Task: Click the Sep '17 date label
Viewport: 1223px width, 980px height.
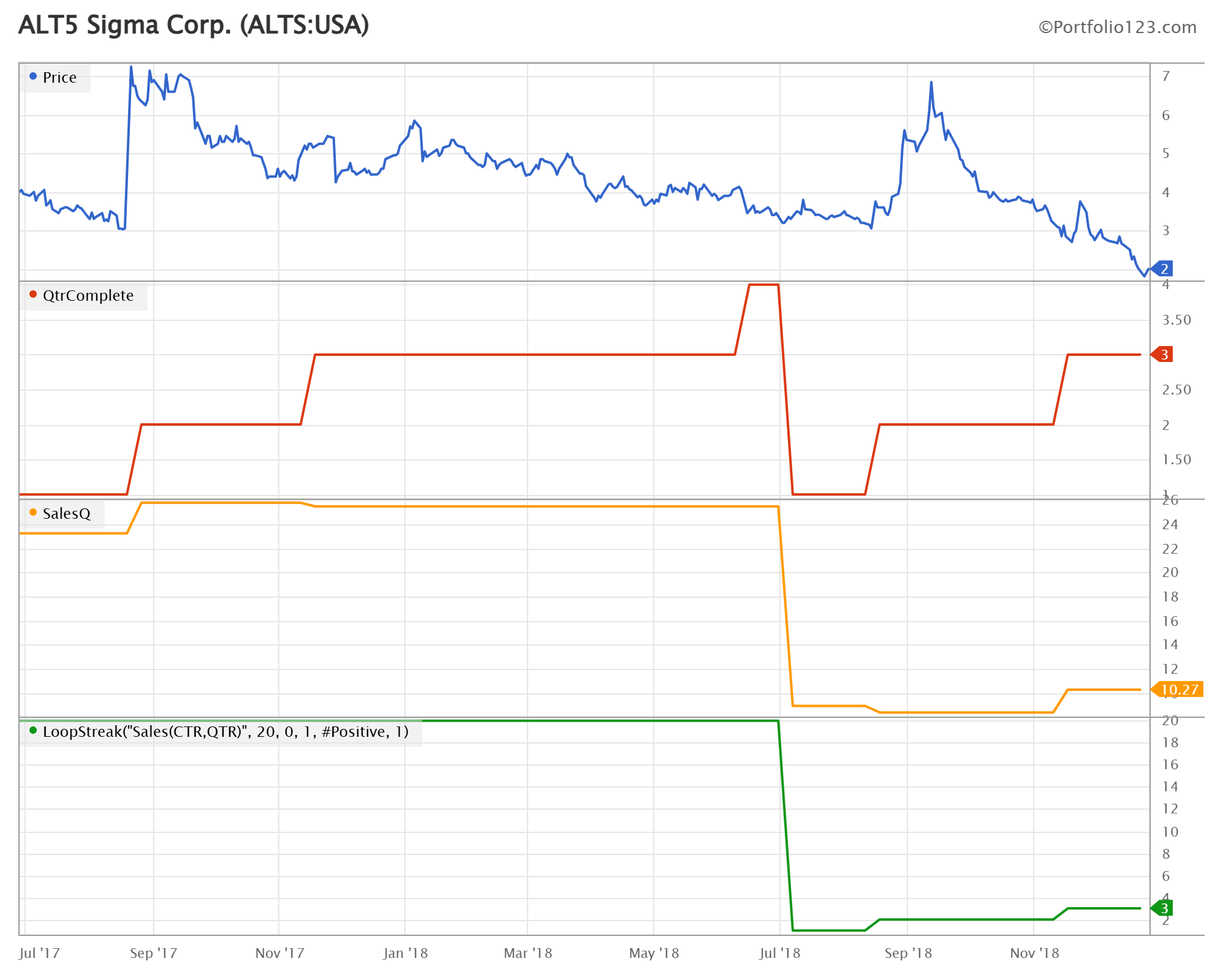Action: tap(153, 953)
